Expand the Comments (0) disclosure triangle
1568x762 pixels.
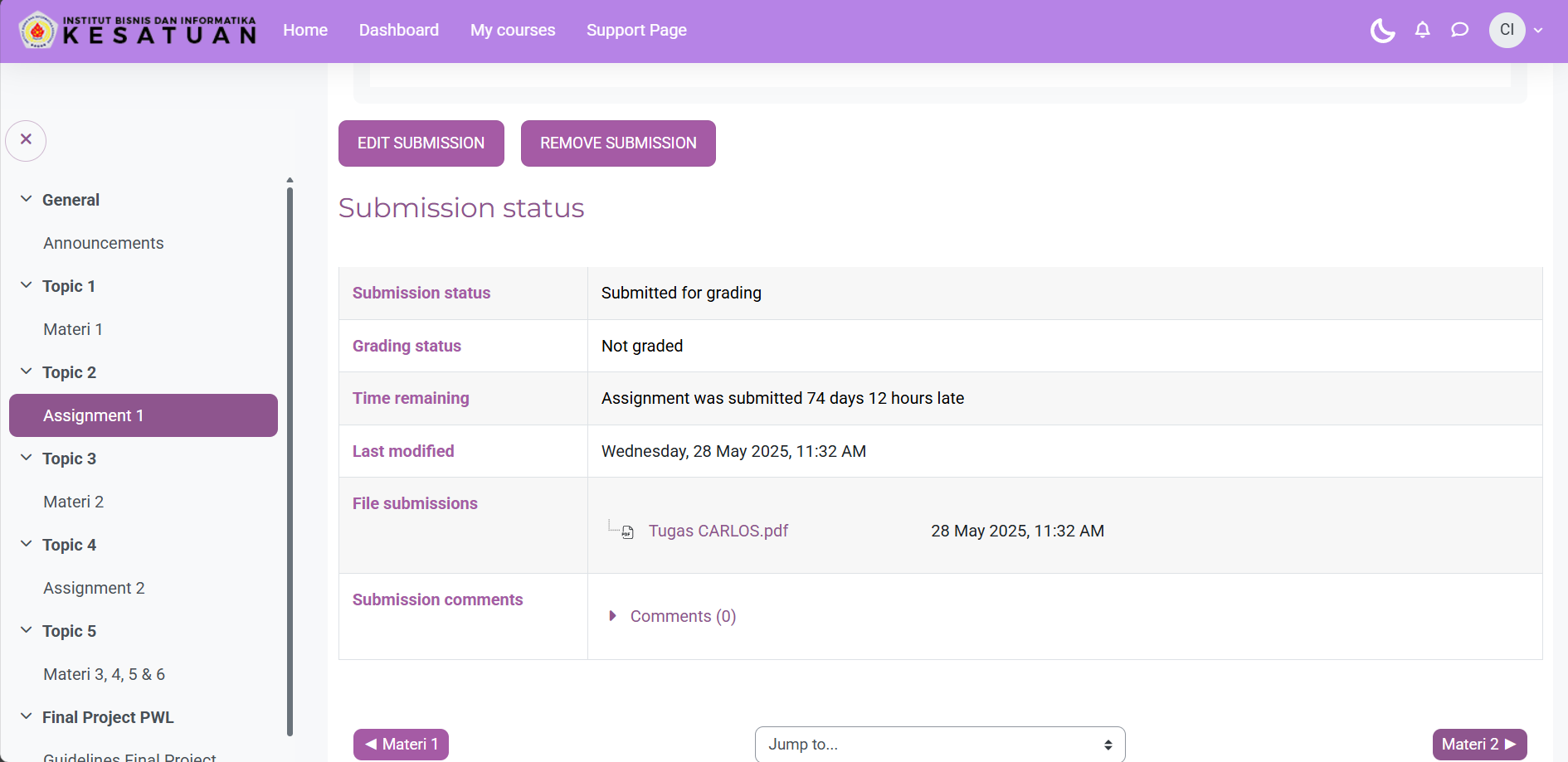click(612, 616)
